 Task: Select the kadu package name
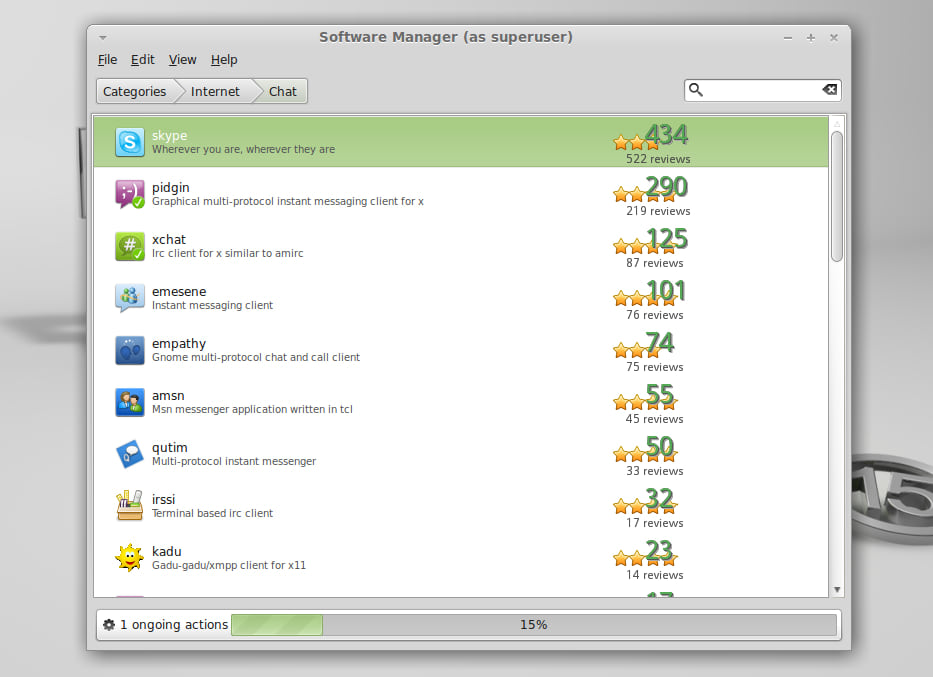pos(166,551)
